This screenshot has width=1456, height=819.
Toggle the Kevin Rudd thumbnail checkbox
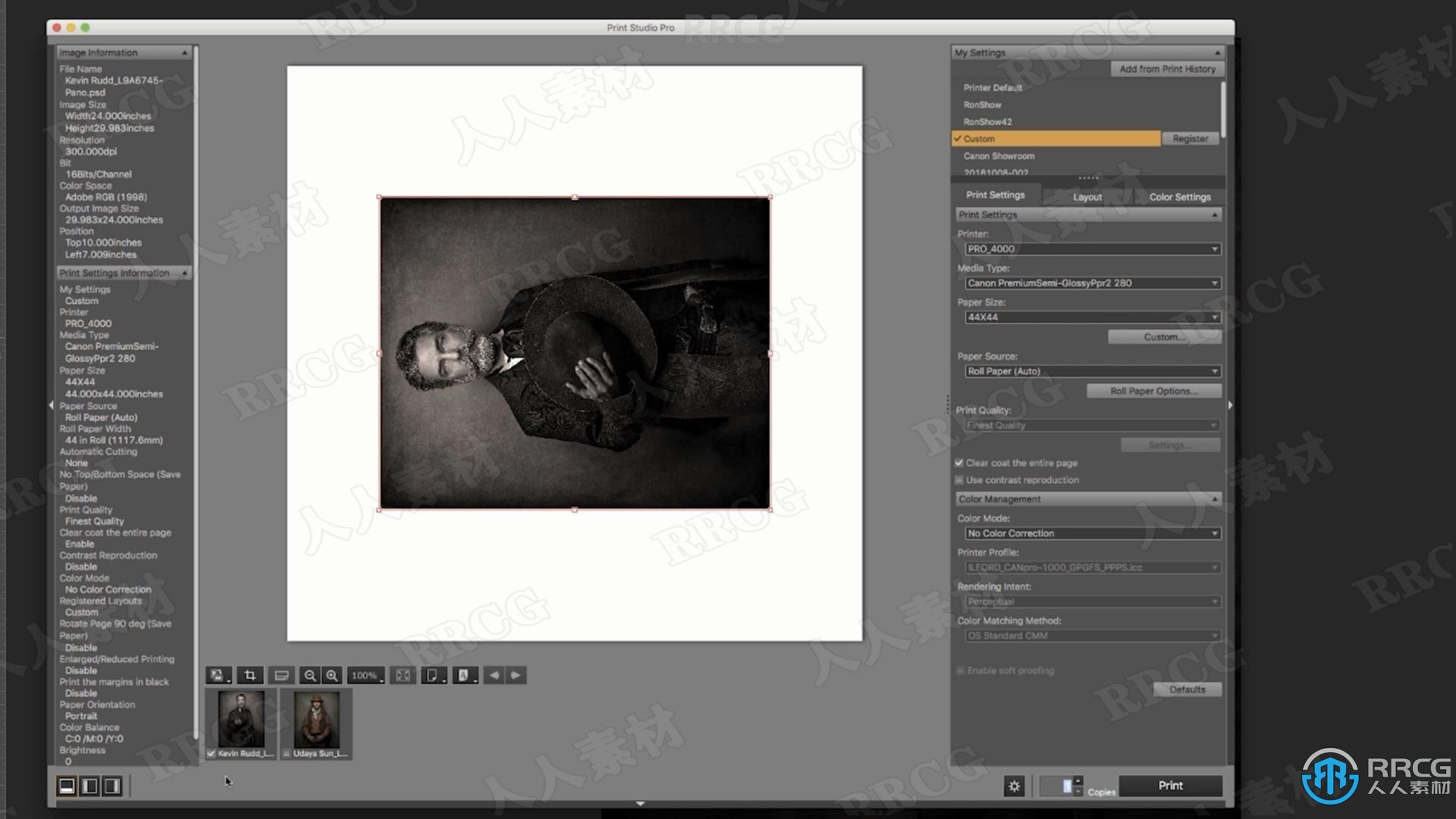click(212, 754)
